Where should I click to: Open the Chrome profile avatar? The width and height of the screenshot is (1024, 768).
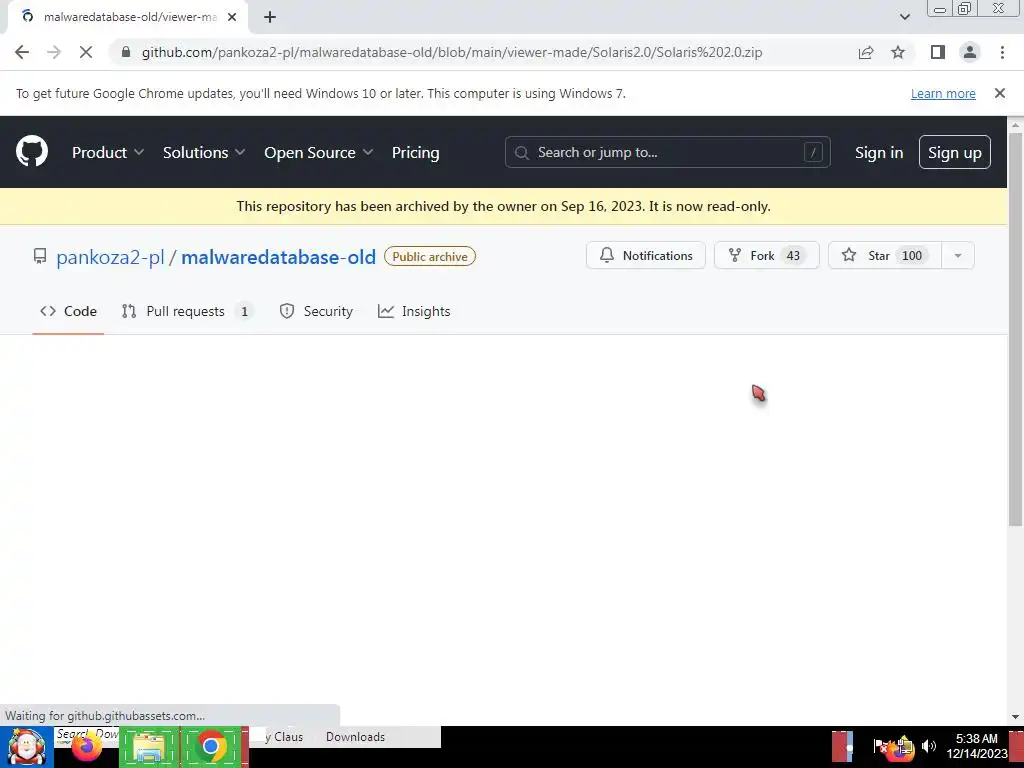click(970, 52)
